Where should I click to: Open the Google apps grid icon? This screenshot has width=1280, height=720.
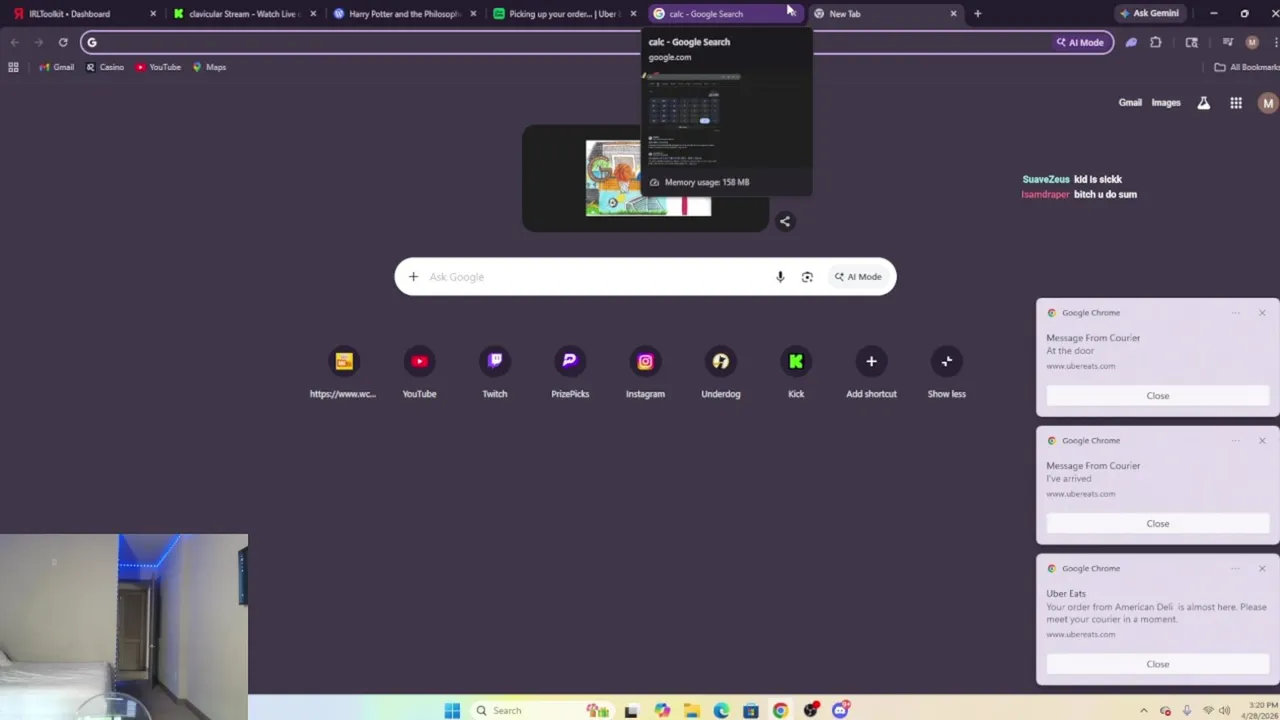click(1236, 103)
